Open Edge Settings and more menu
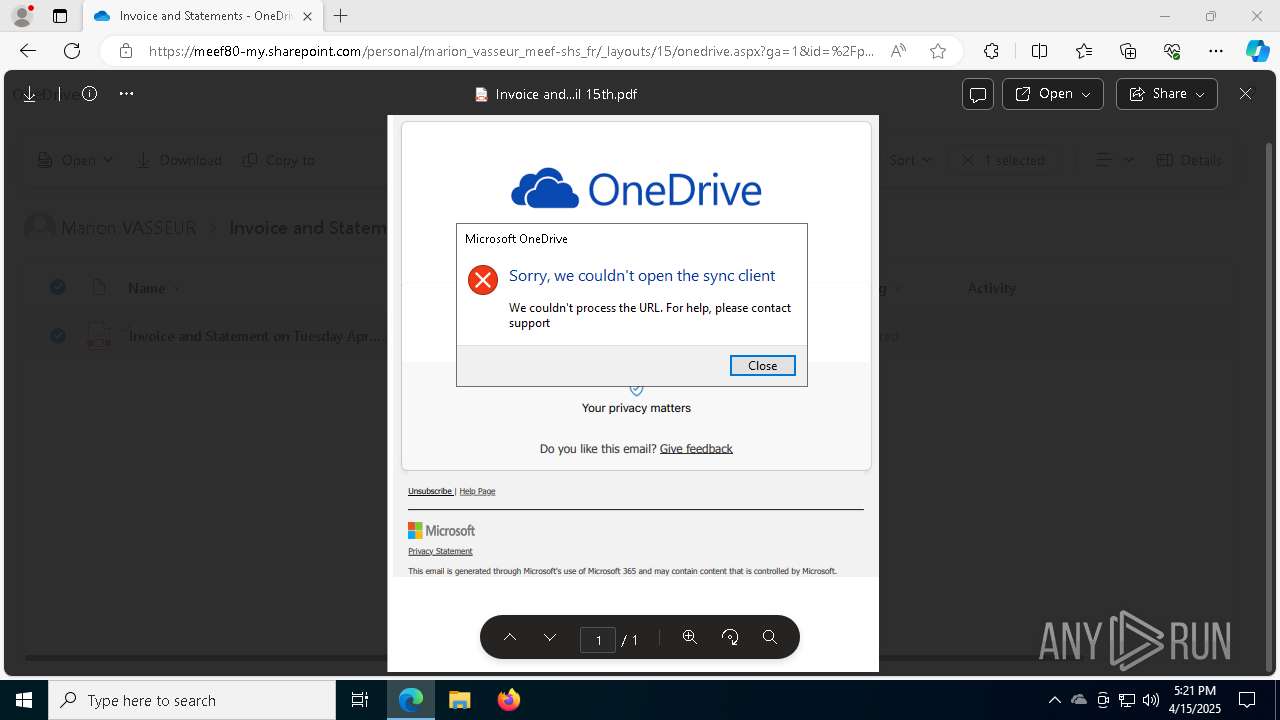Image resolution: width=1280 pixels, height=720 pixels. [x=1216, y=51]
